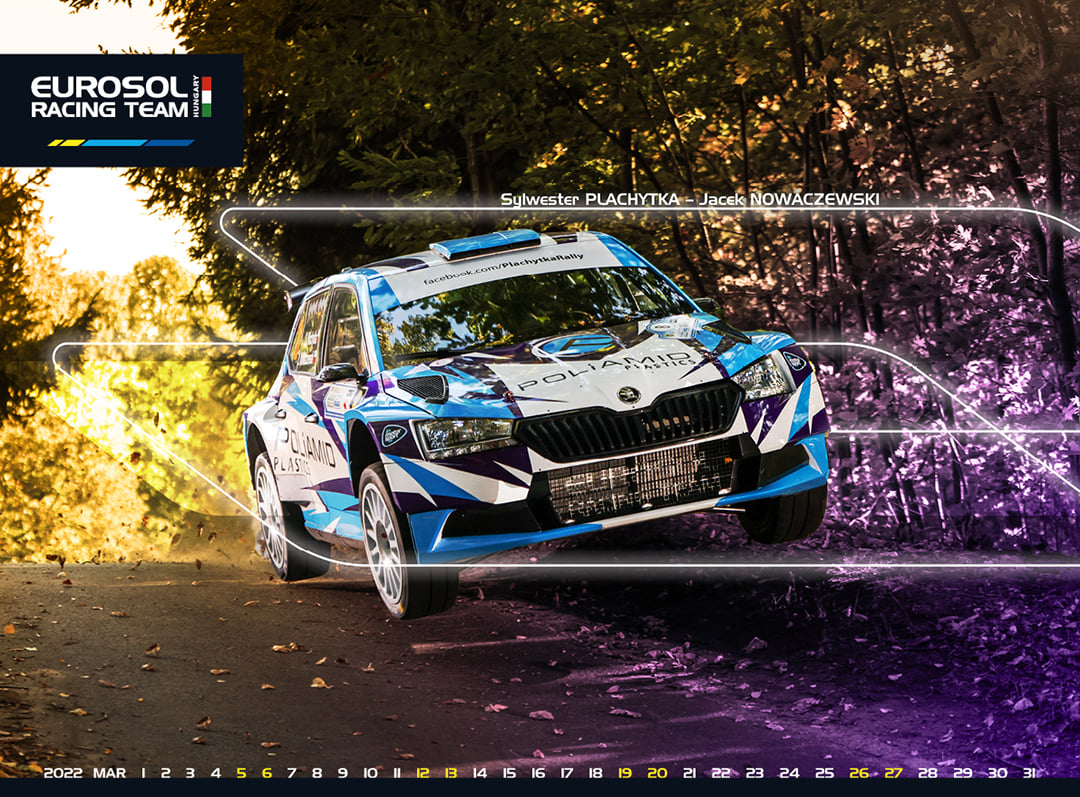Select day 29 in the calendar strip
This screenshot has height=797, width=1080.
963,773
